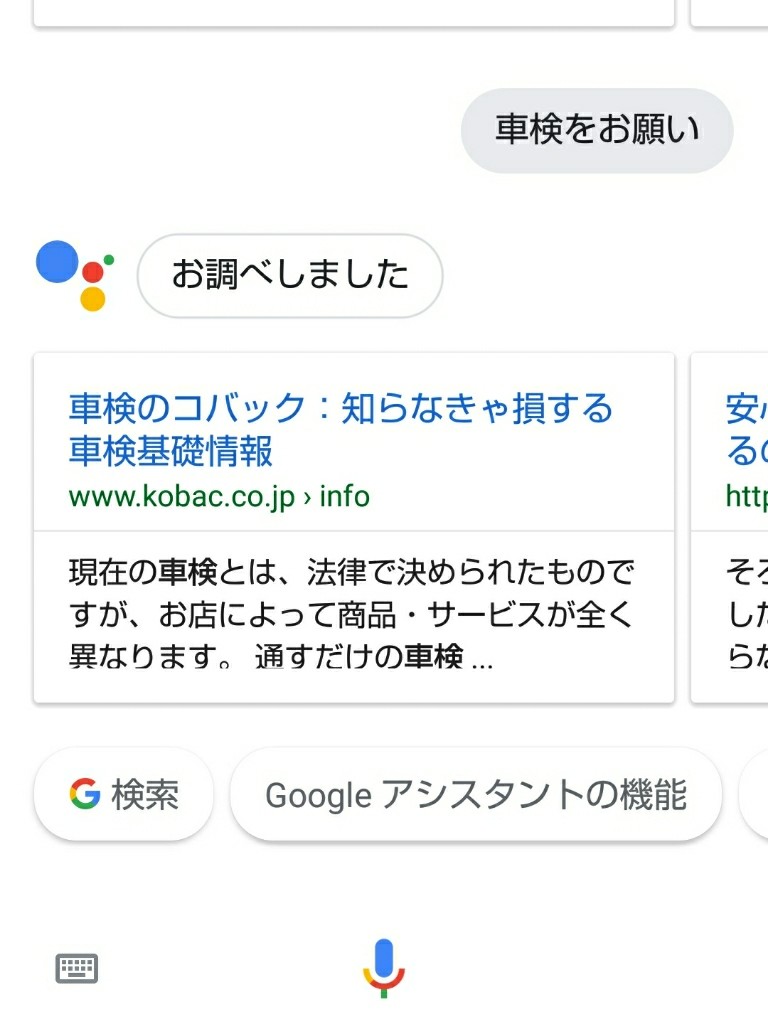The height and width of the screenshot is (1024, 768).
Task: Select the word info in the kobac URL
Action: pyautogui.click(x=344, y=496)
